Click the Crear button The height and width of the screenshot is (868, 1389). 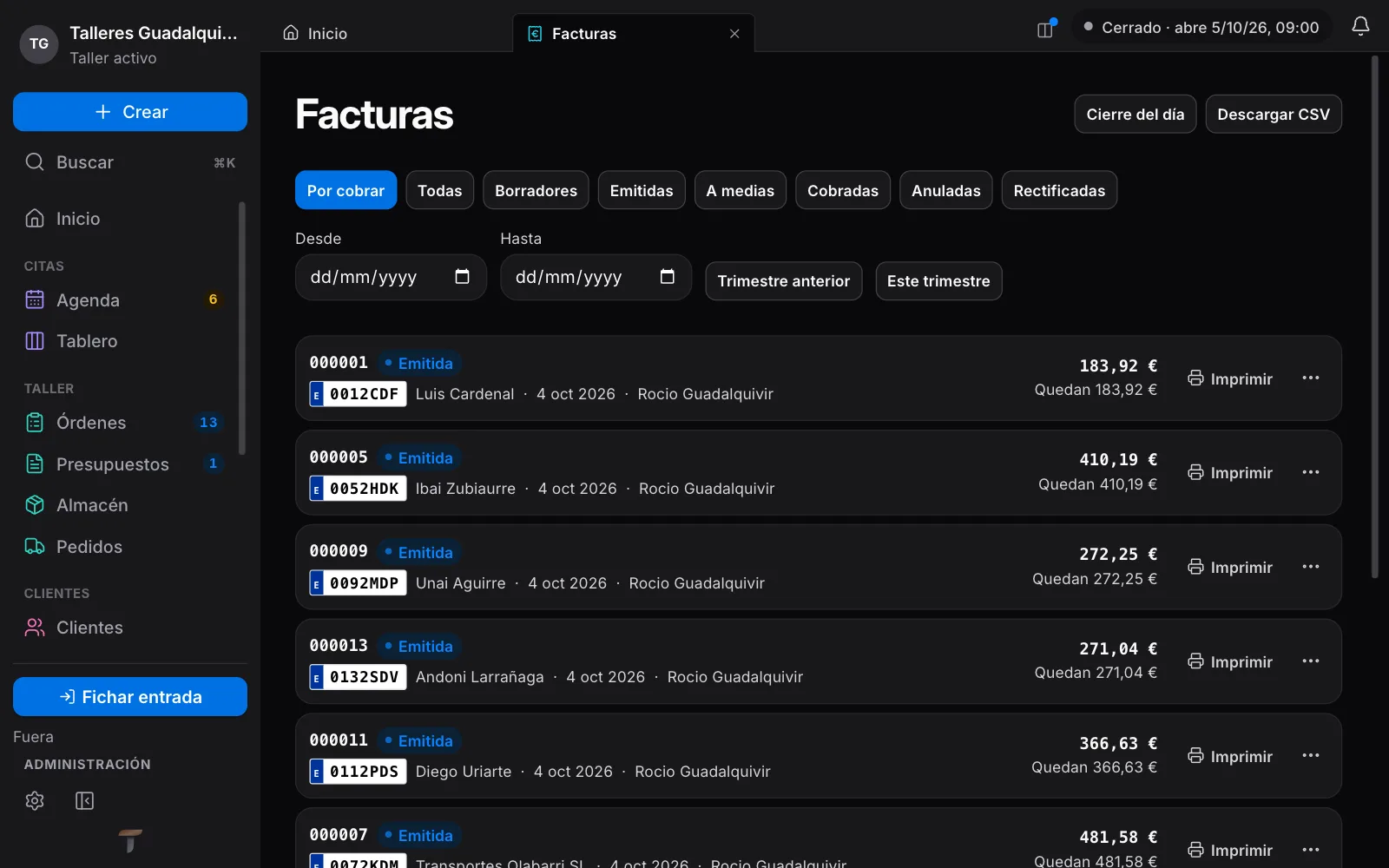click(x=130, y=112)
